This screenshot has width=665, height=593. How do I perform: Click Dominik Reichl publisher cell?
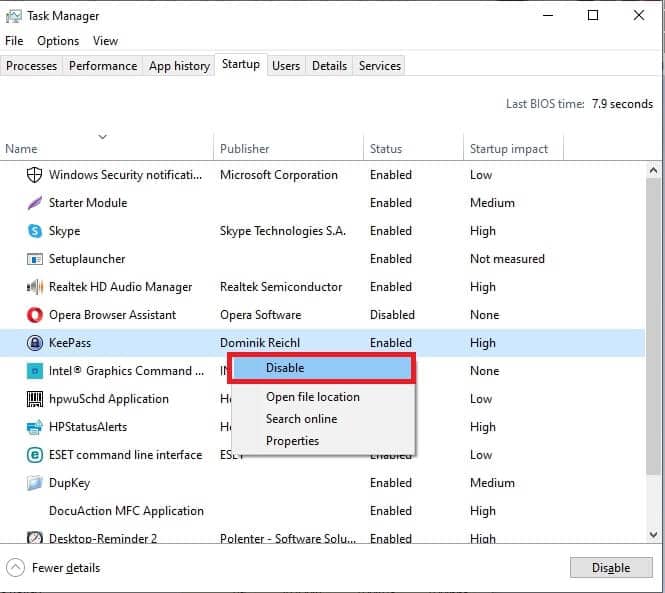tap(260, 343)
